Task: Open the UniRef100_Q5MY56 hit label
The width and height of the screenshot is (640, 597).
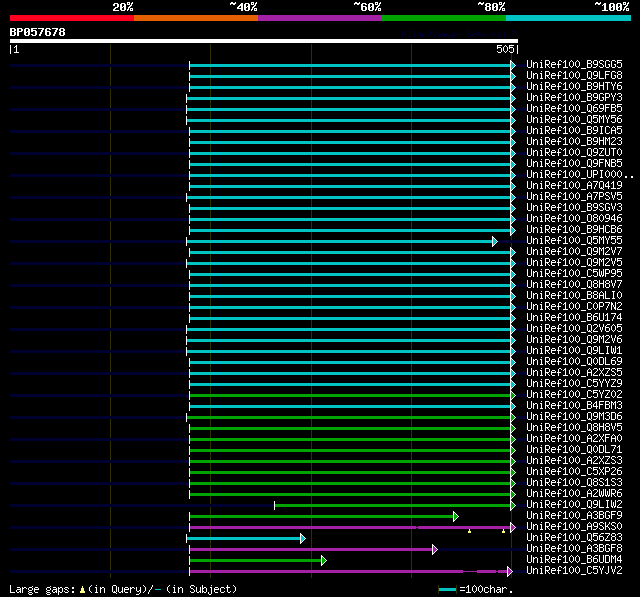Action: click(574, 120)
